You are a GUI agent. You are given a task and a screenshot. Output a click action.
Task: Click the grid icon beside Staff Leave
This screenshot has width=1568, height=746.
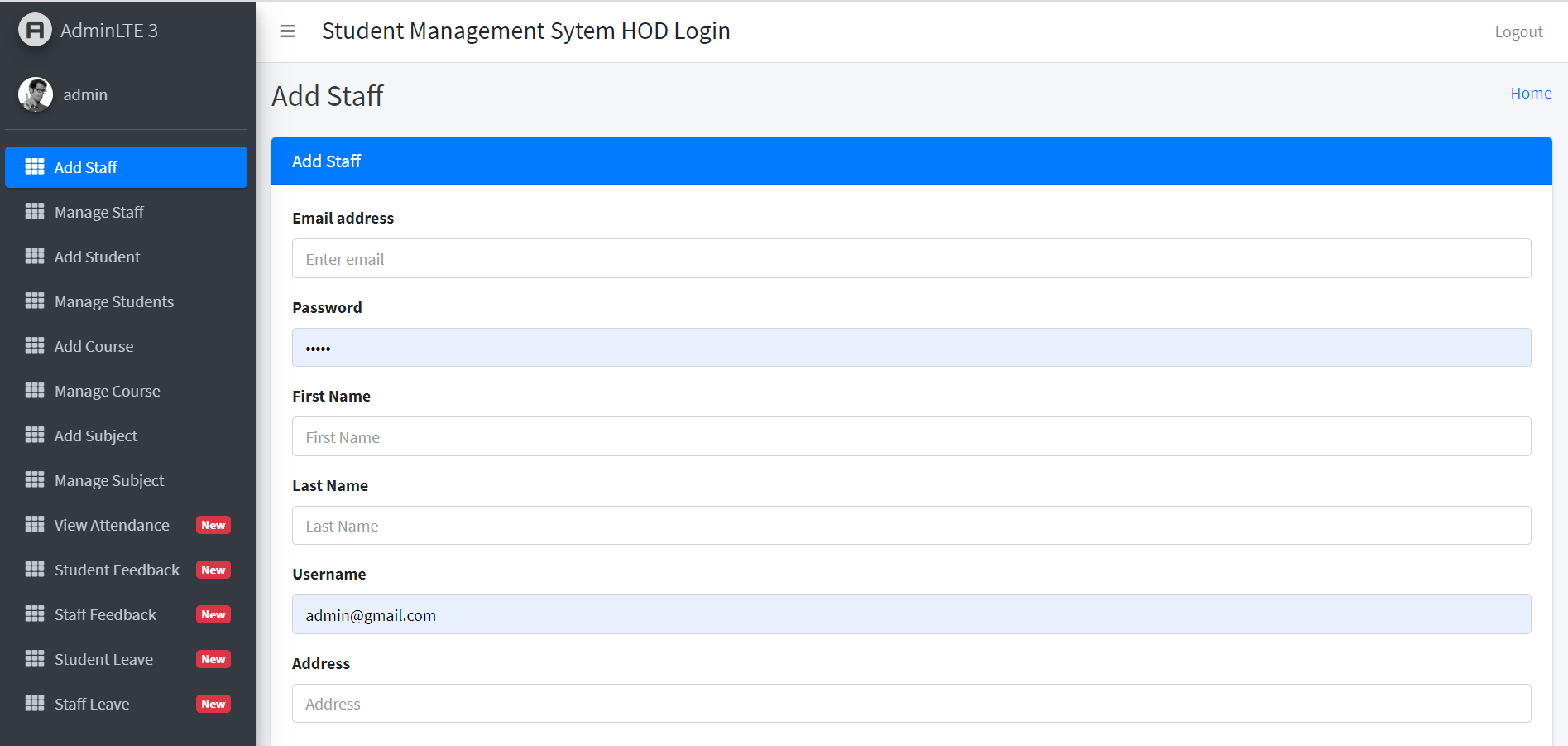point(35,704)
